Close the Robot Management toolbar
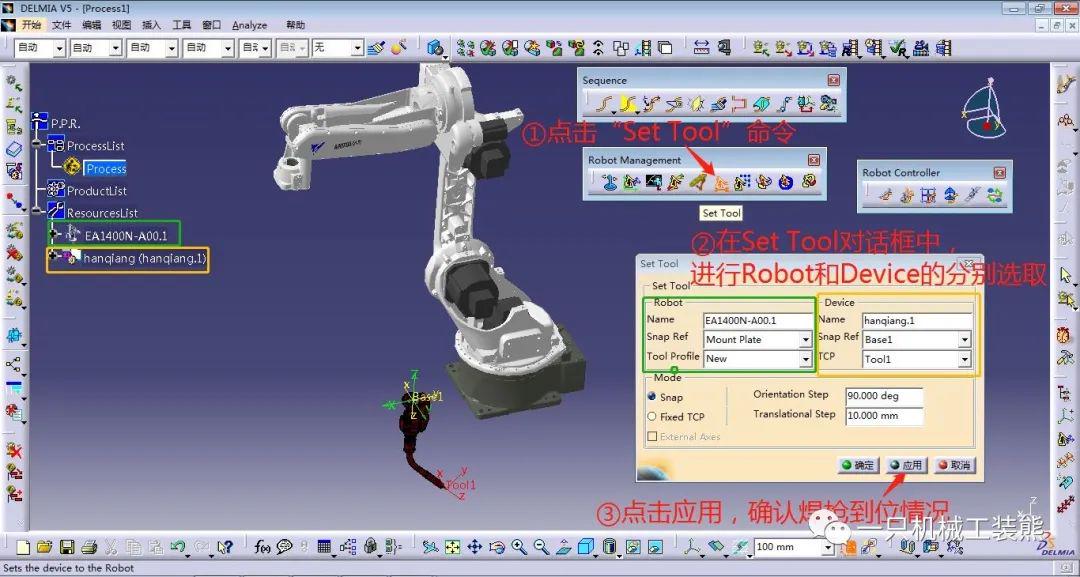Image resolution: width=1080 pixels, height=577 pixels. [813, 160]
